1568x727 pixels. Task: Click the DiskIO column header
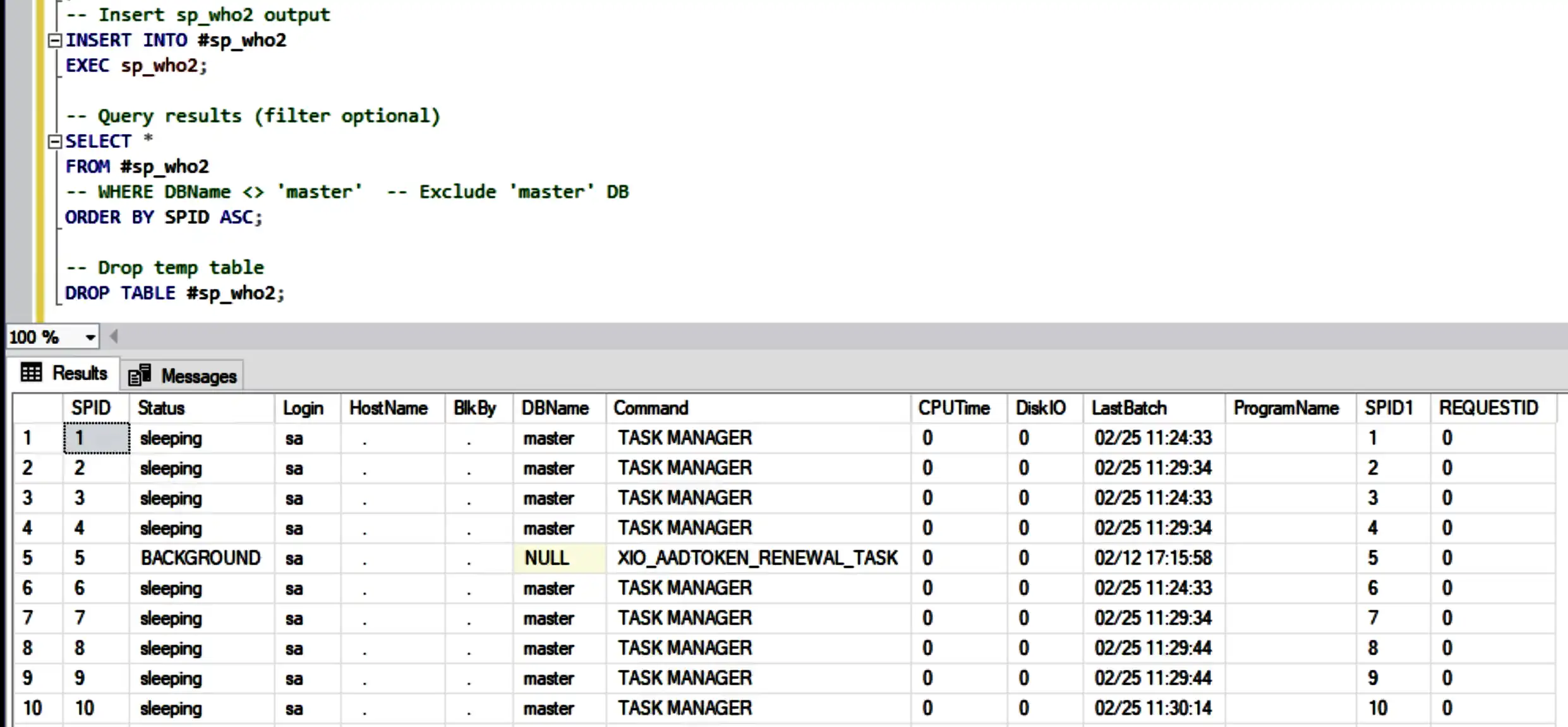(x=1045, y=408)
